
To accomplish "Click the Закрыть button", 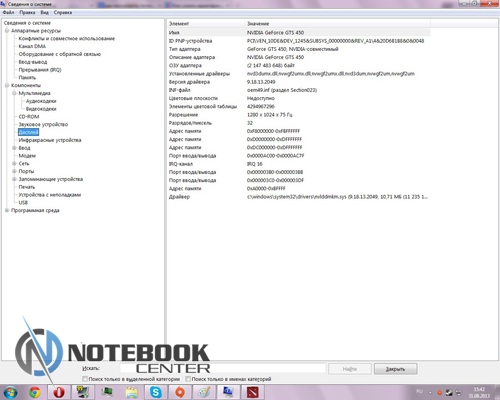I will tap(395, 369).
